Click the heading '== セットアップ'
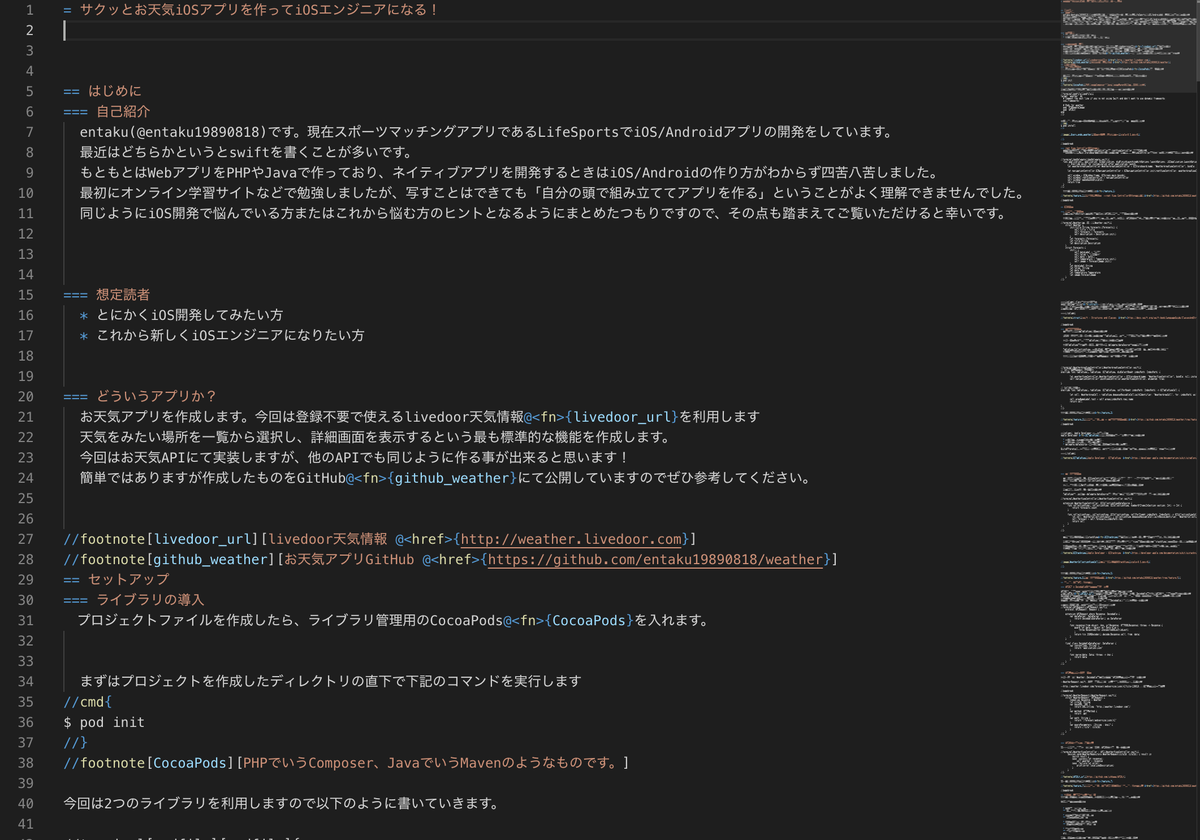Screen dimensions: 1200x840 pyautogui.click(x=116, y=579)
